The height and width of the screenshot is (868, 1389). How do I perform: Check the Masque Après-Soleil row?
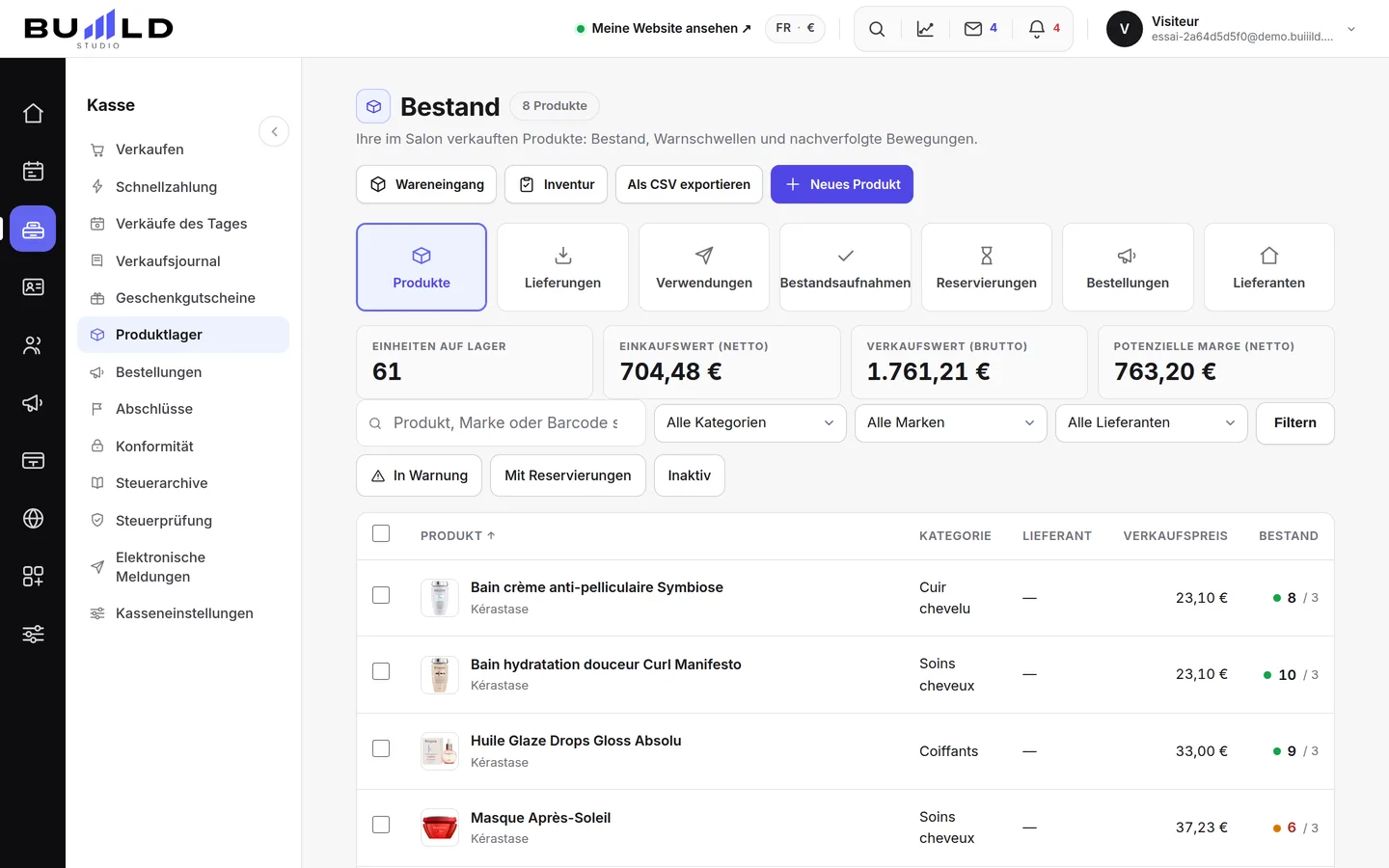[381, 825]
